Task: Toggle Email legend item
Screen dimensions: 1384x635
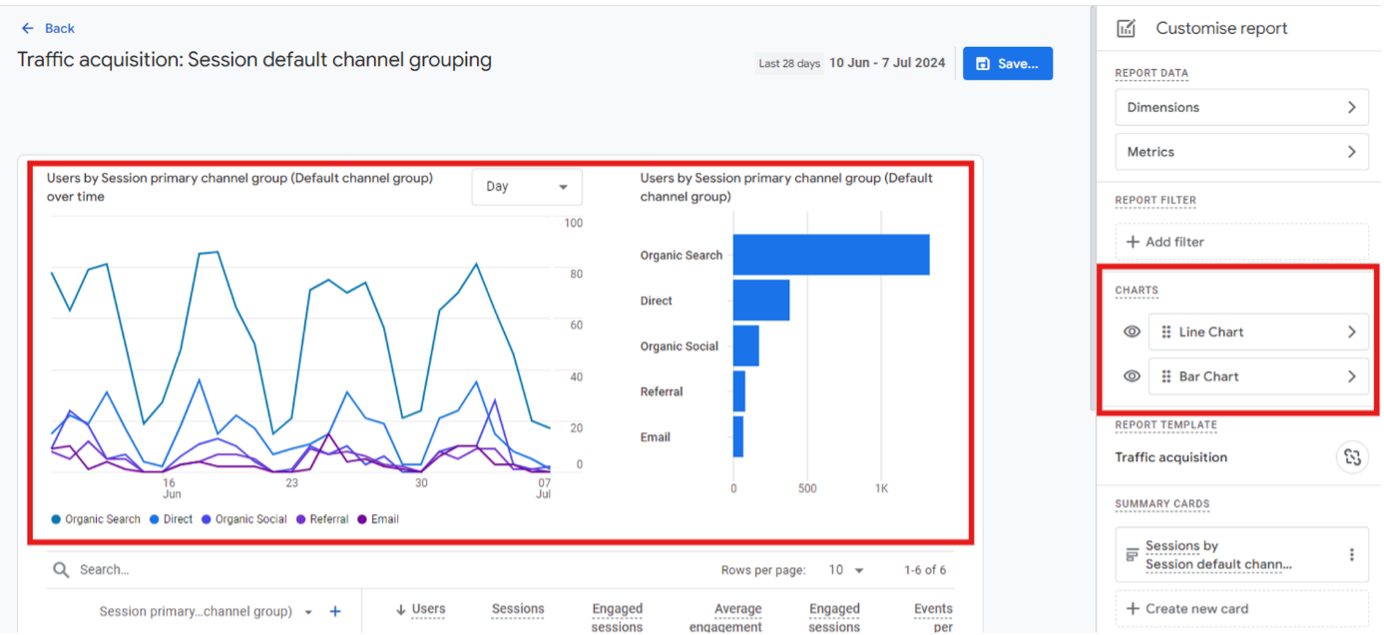Action: tap(378, 519)
